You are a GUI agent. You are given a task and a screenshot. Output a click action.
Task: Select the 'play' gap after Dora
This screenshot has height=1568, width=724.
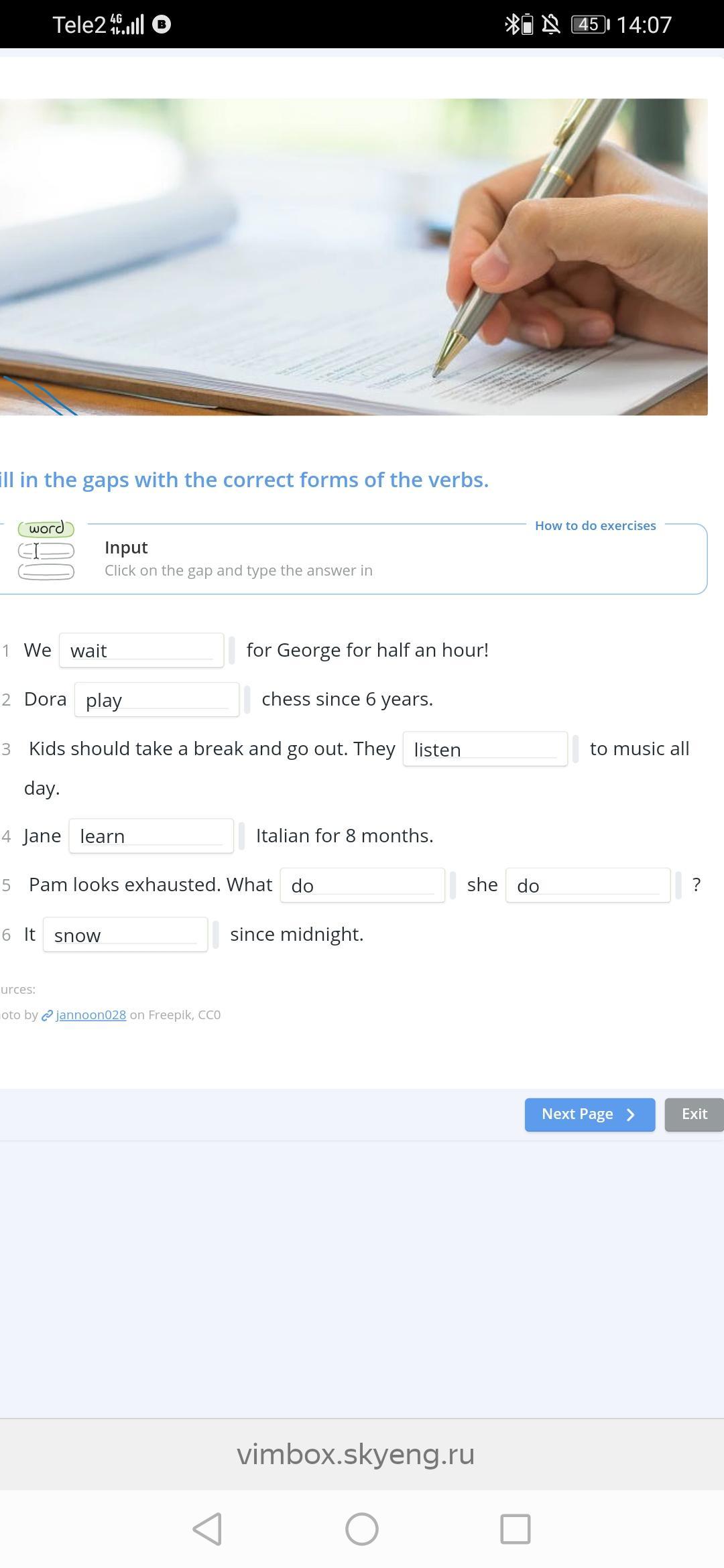157,700
